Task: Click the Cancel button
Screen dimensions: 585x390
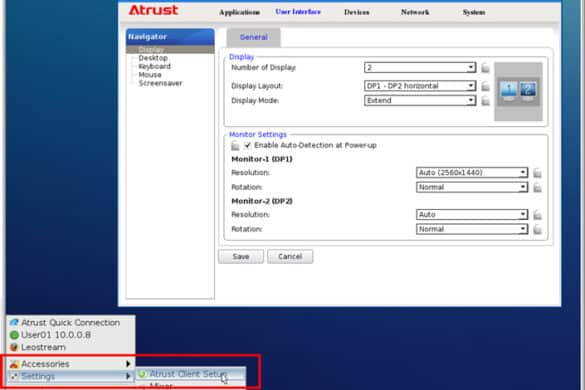Action: 290,256
